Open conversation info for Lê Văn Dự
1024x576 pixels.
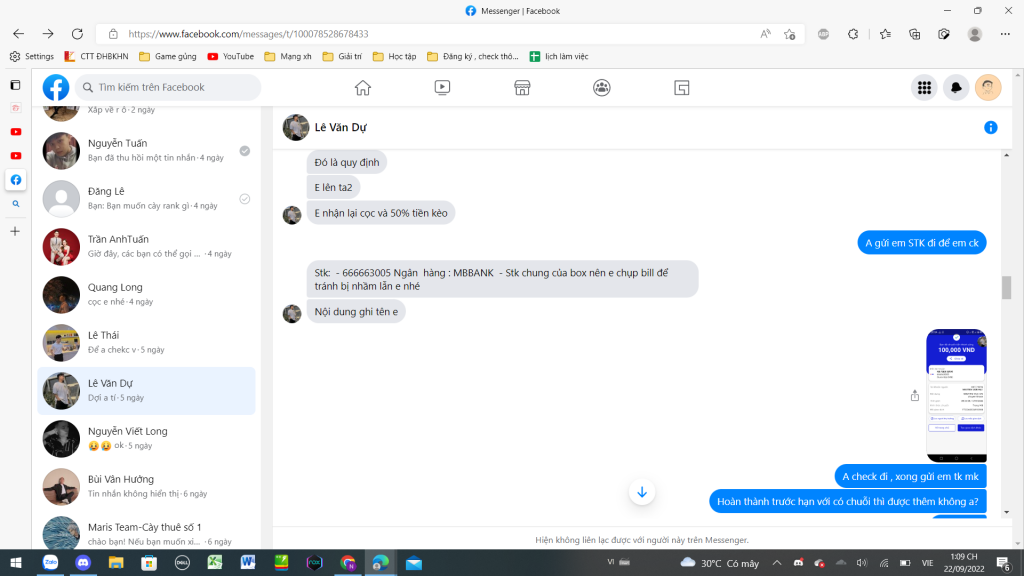(990, 128)
